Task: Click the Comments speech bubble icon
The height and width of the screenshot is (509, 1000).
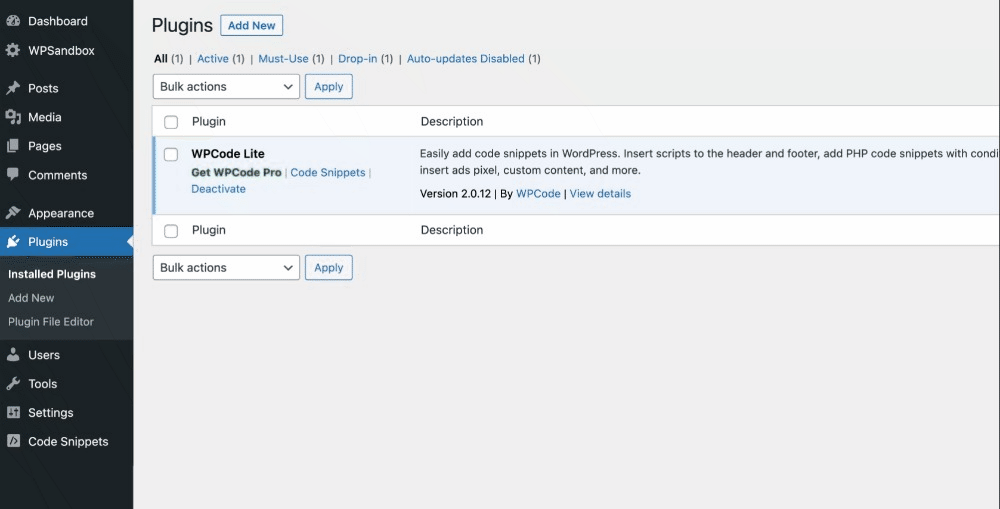Action: [x=13, y=175]
